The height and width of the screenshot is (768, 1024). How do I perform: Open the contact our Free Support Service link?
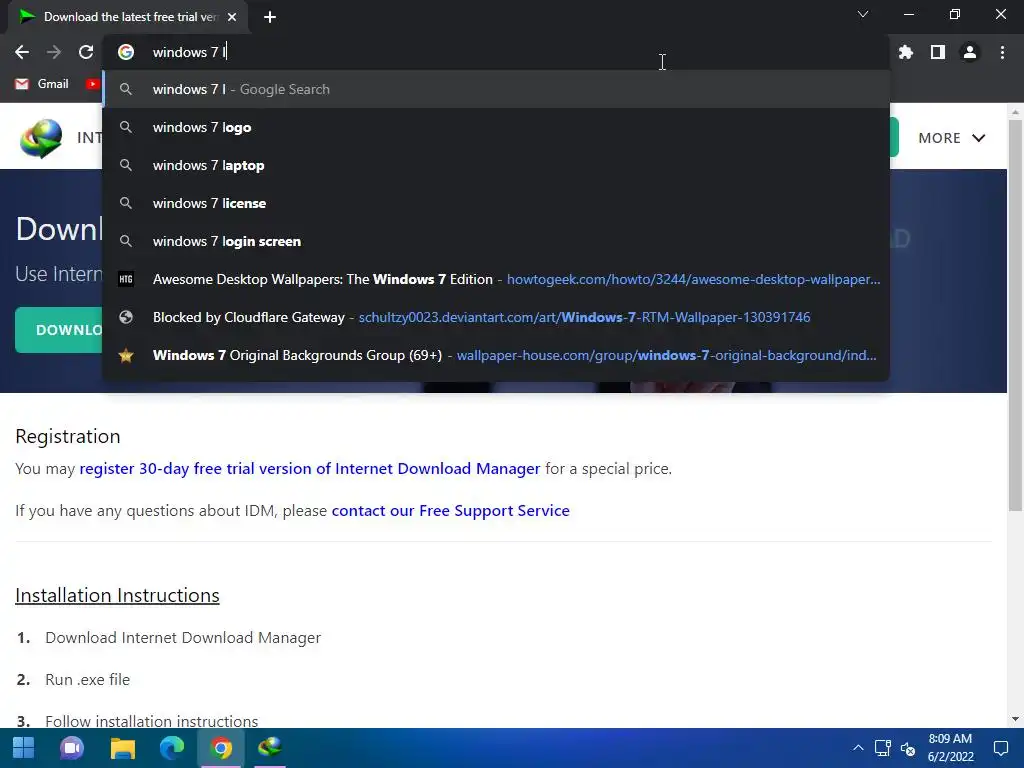(451, 510)
